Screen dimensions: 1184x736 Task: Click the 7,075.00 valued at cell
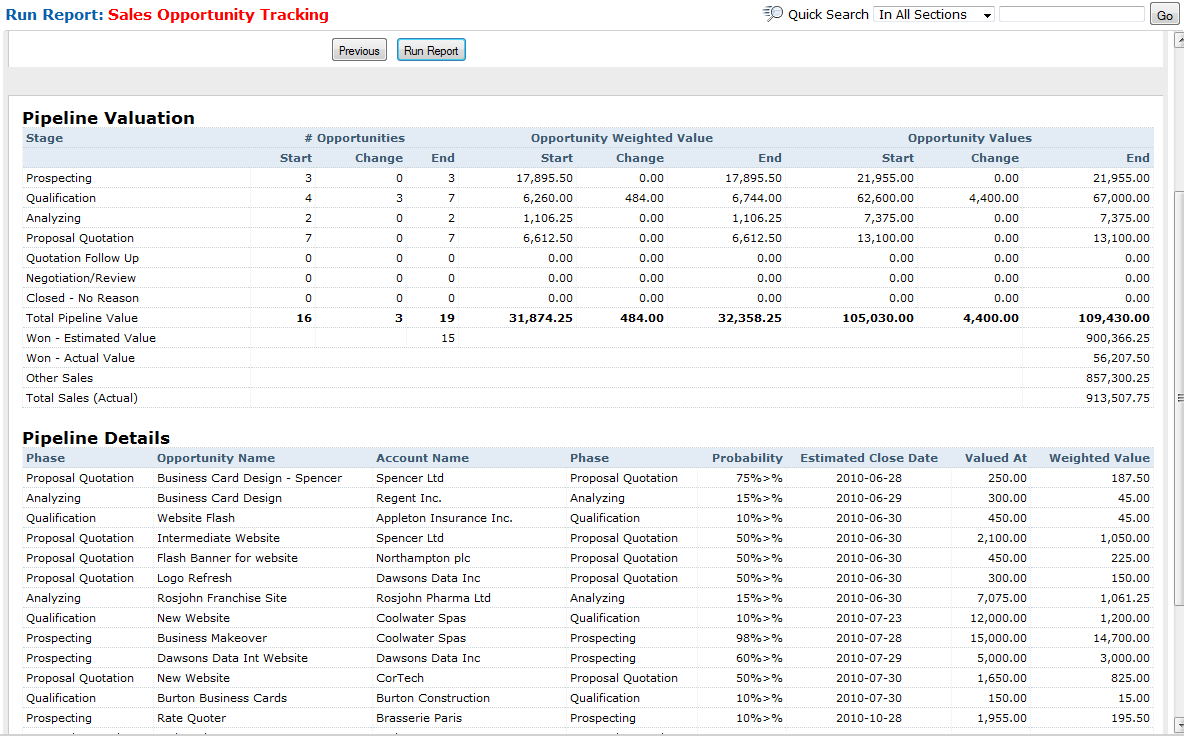[1002, 598]
